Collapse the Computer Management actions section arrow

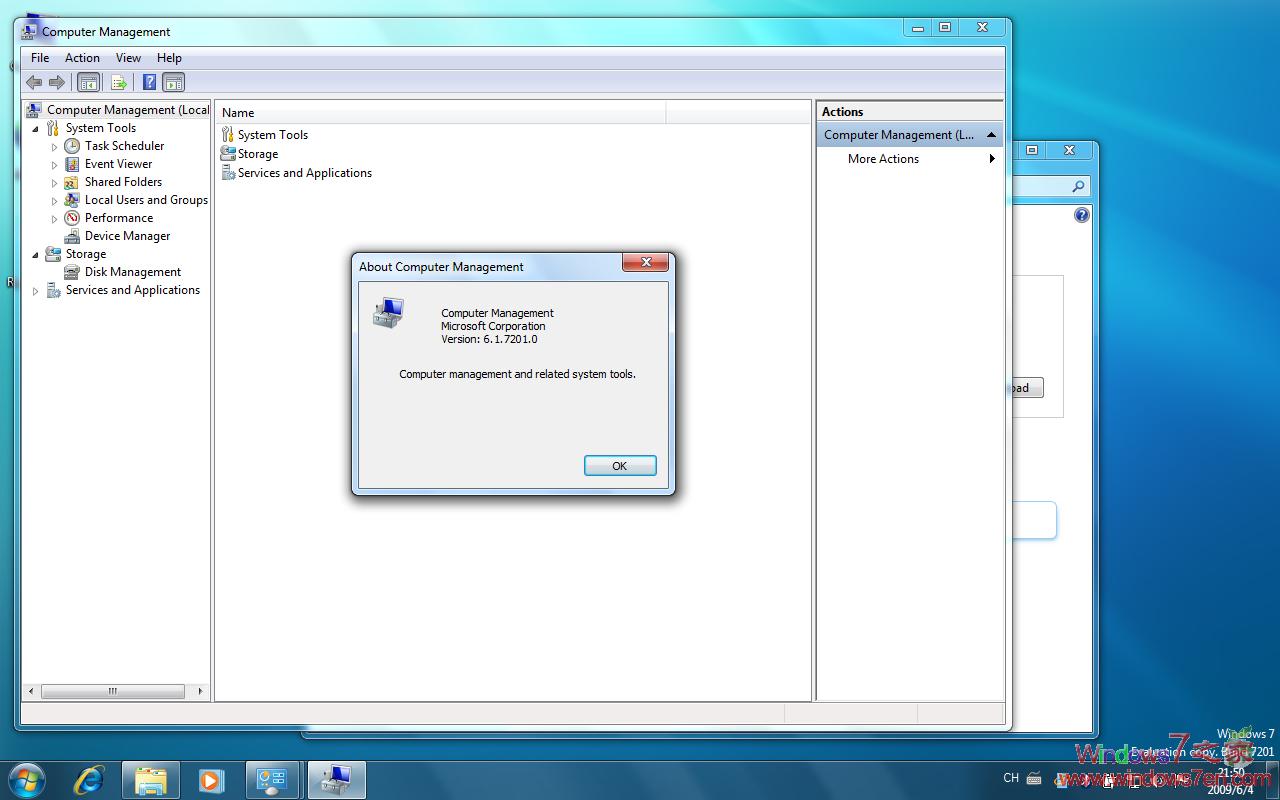pos(991,135)
